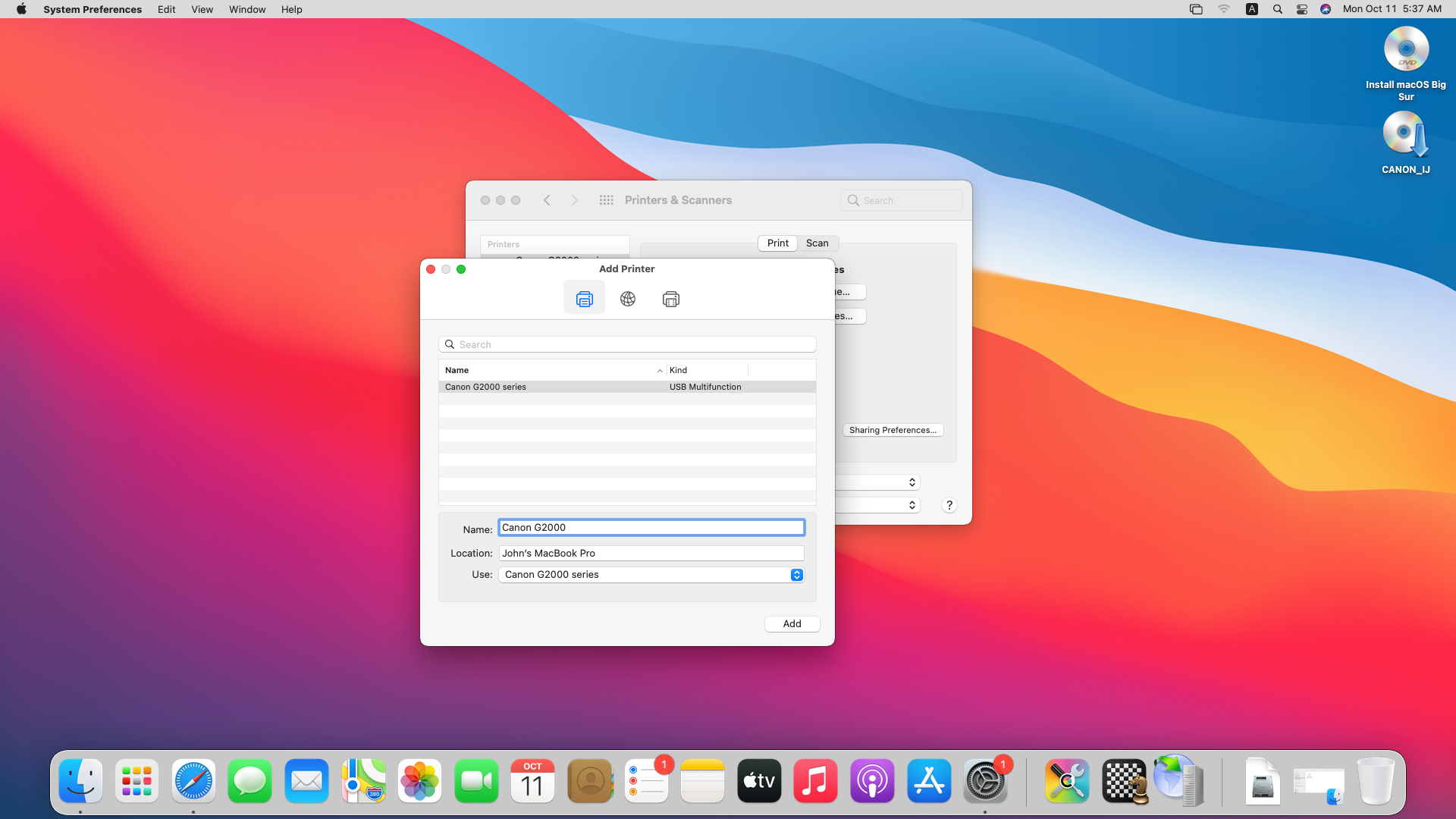Click the Scan tab in Printers & Scanners

tap(817, 242)
